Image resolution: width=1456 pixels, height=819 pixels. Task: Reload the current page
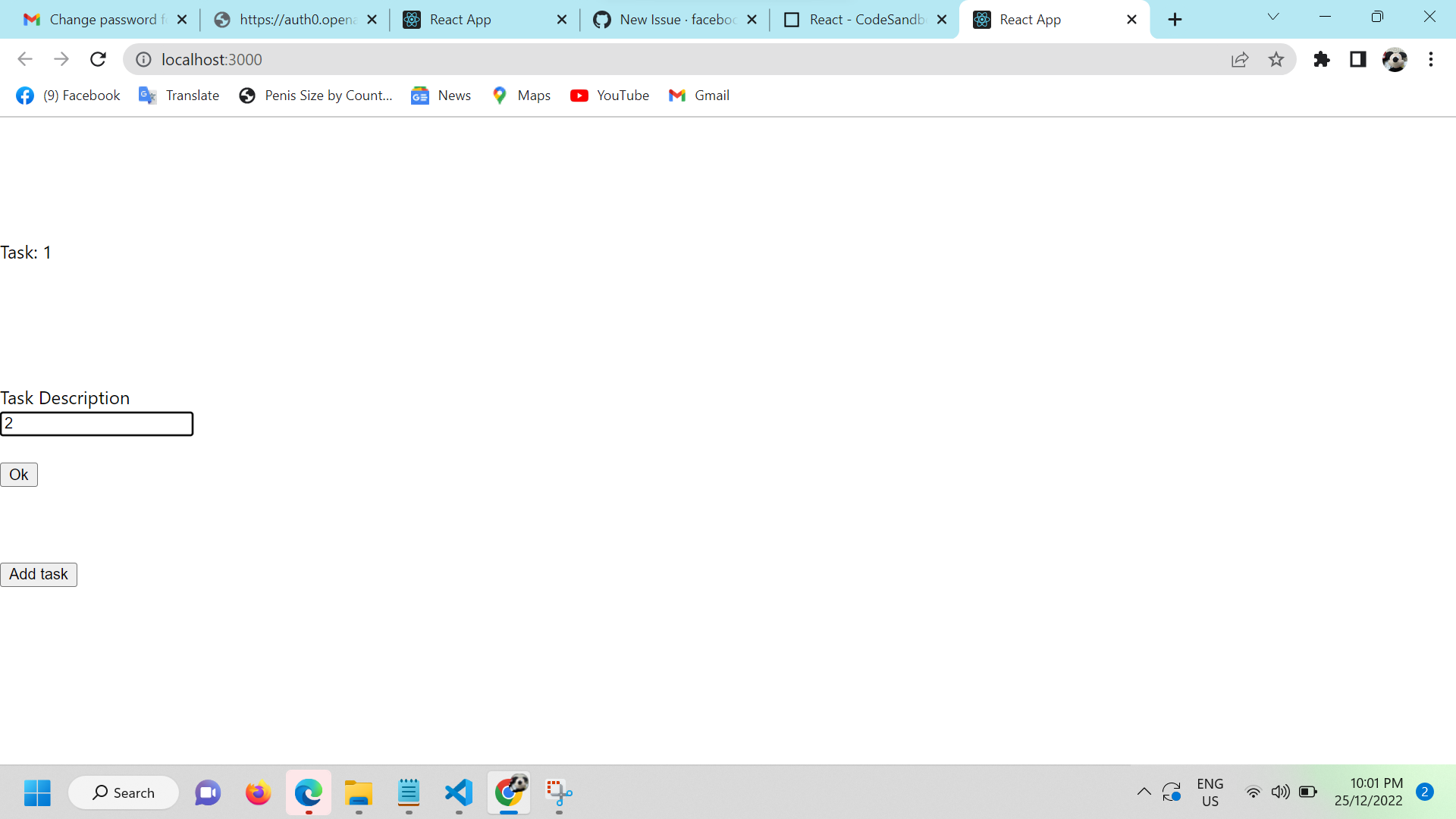(x=98, y=59)
